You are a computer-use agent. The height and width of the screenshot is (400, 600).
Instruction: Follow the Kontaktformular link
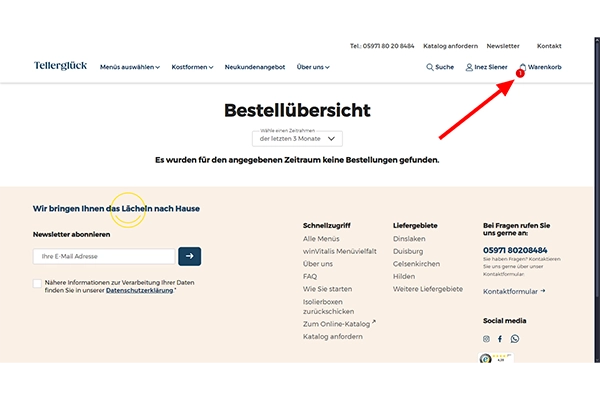[x=514, y=291]
